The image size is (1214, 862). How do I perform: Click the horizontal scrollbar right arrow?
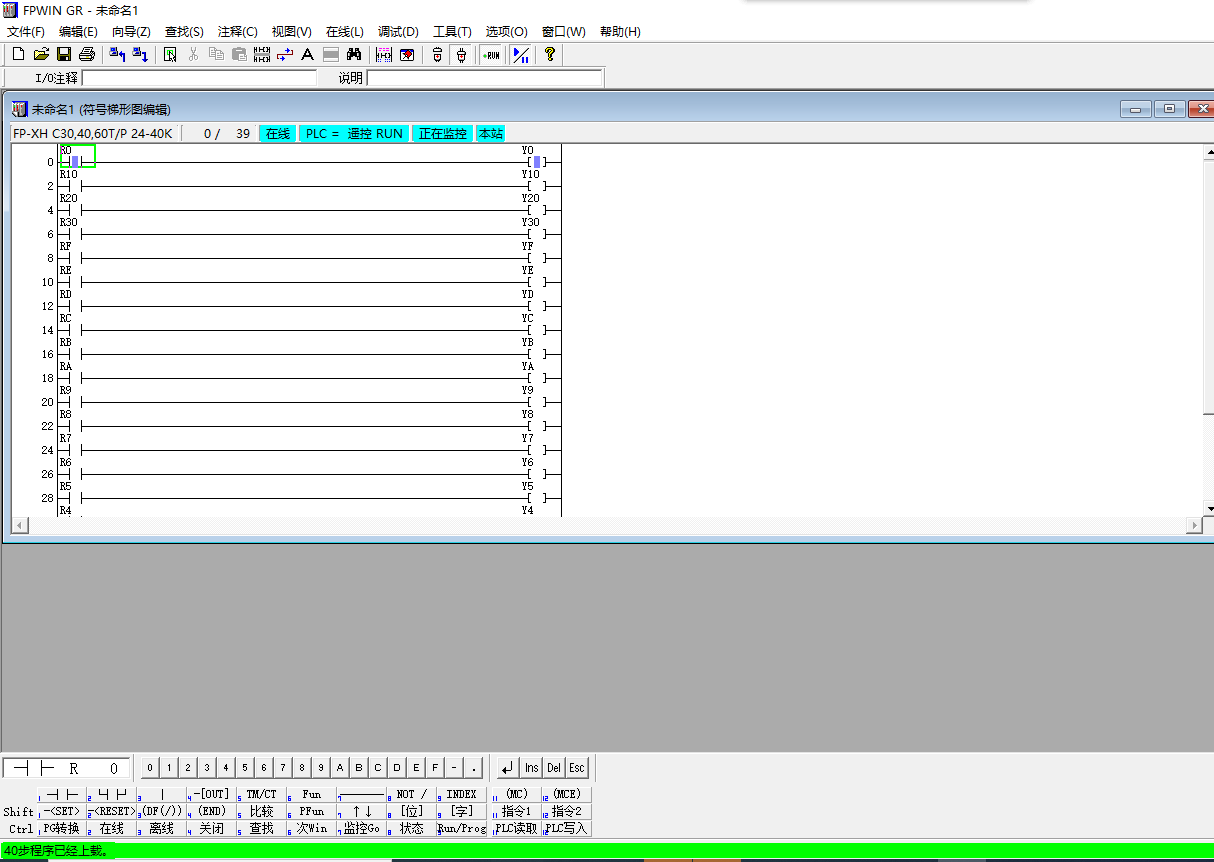1195,525
